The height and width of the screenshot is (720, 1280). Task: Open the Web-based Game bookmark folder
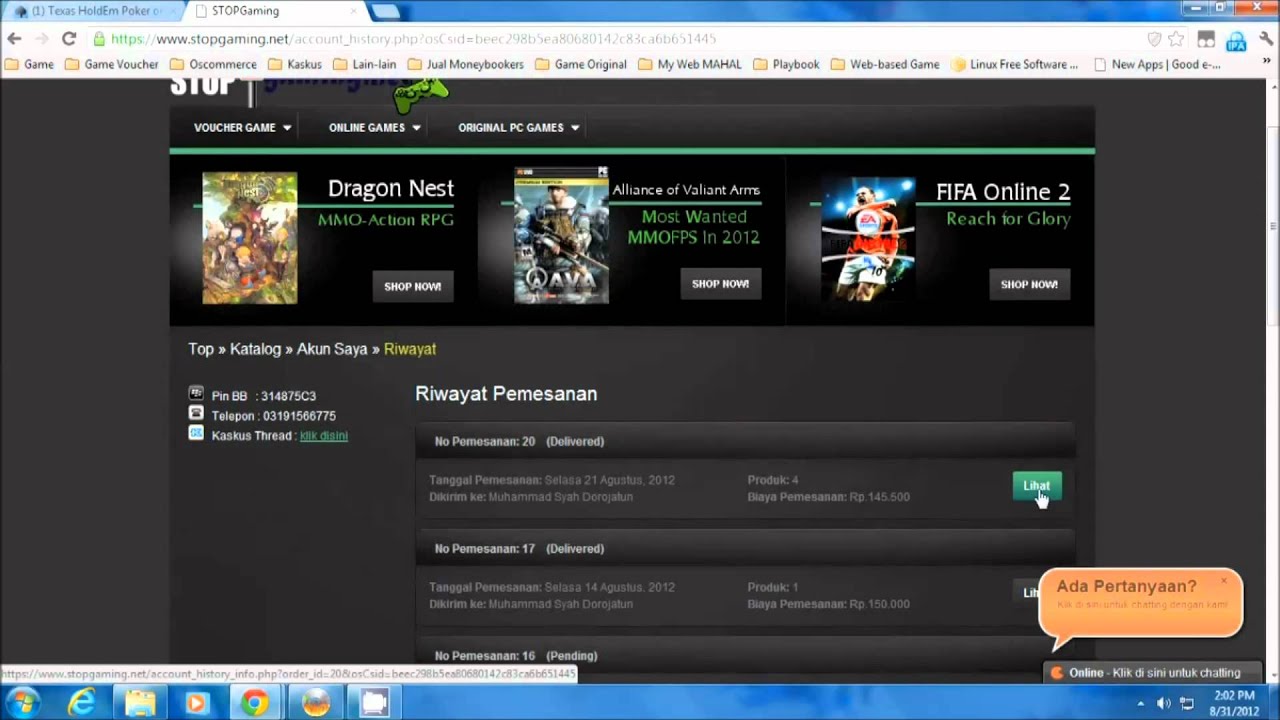click(885, 64)
